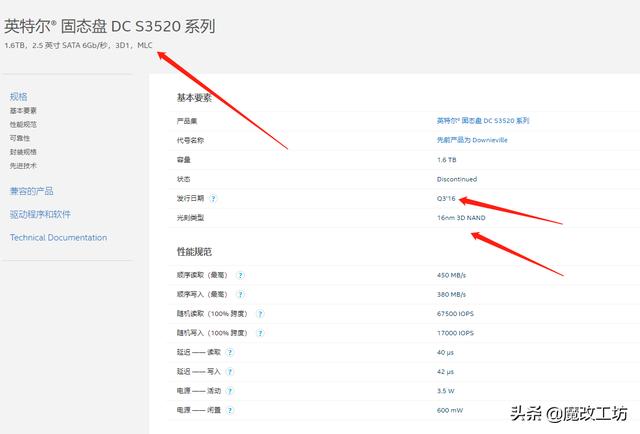Select the 16nm 3D NAND value

(461, 218)
